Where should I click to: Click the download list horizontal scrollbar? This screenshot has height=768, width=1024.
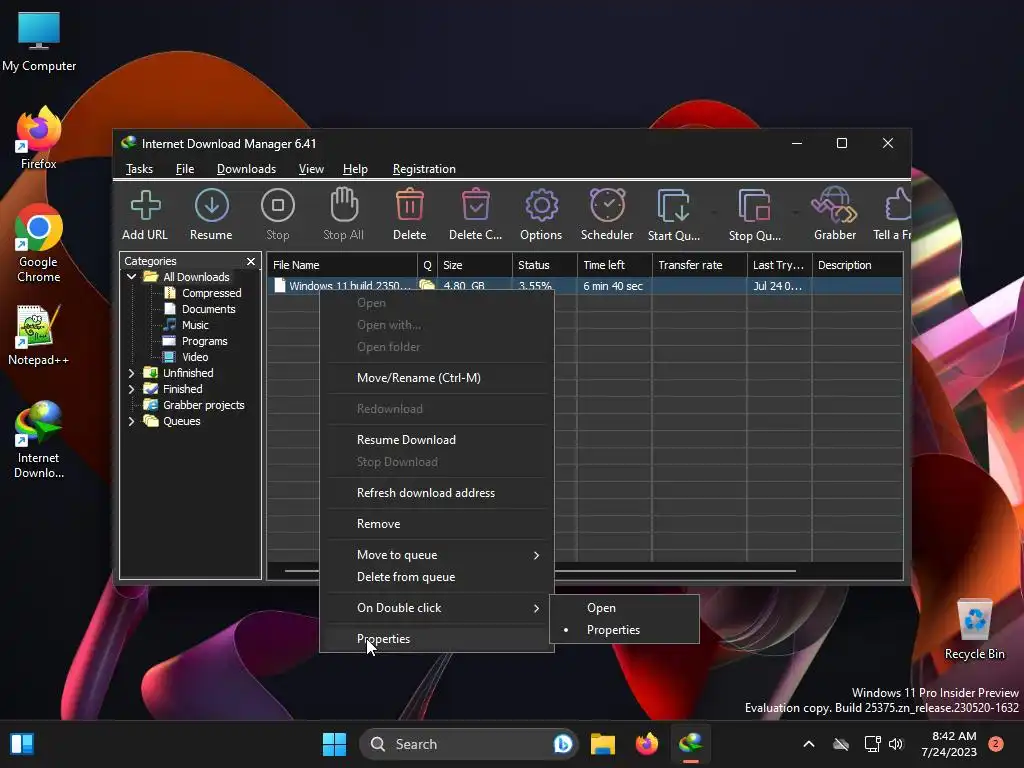(x=540, y=571)
